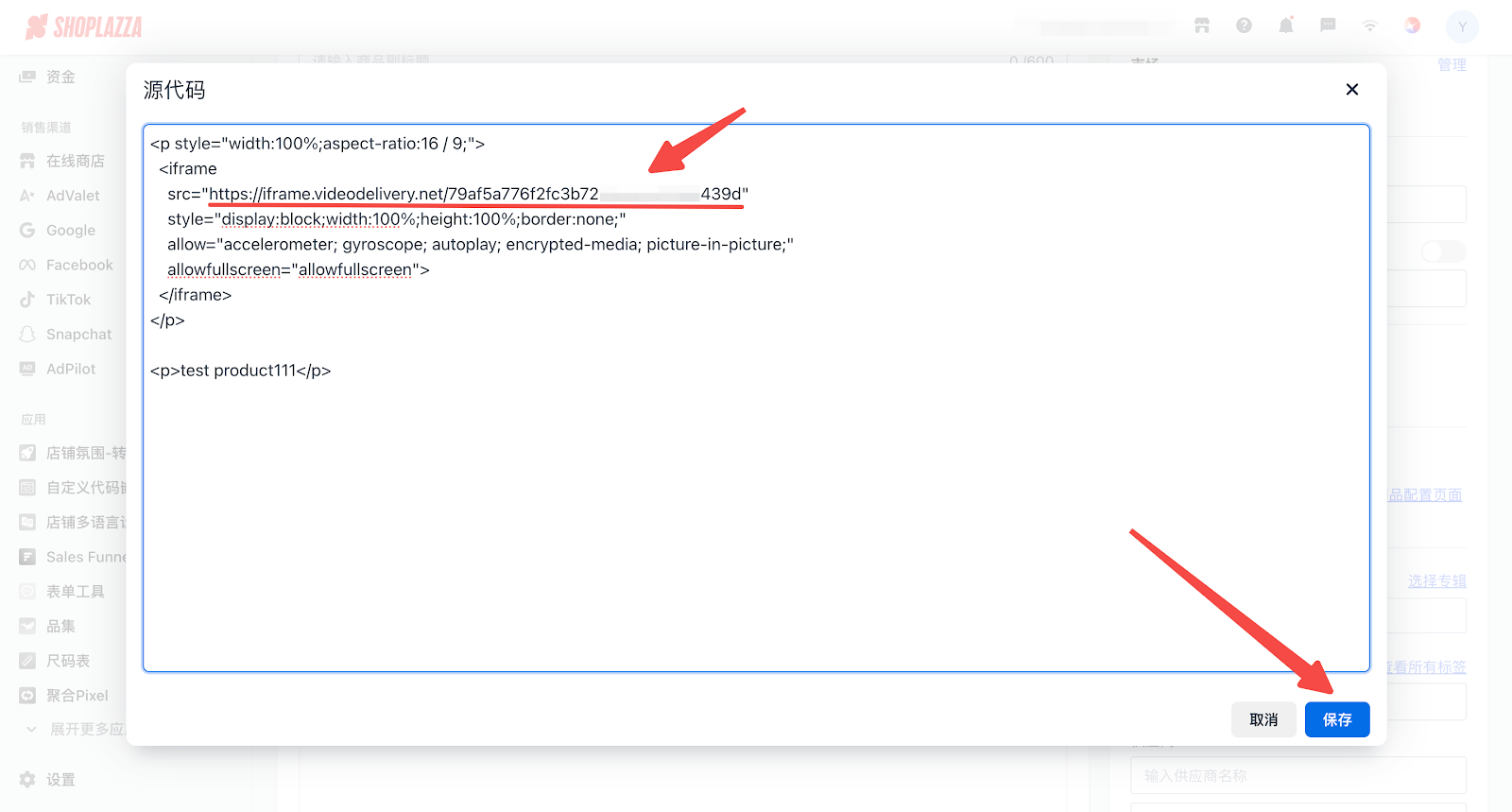1512x812 pixels.
Task: Open Google sales channel
Action: (x=70, y=231)
